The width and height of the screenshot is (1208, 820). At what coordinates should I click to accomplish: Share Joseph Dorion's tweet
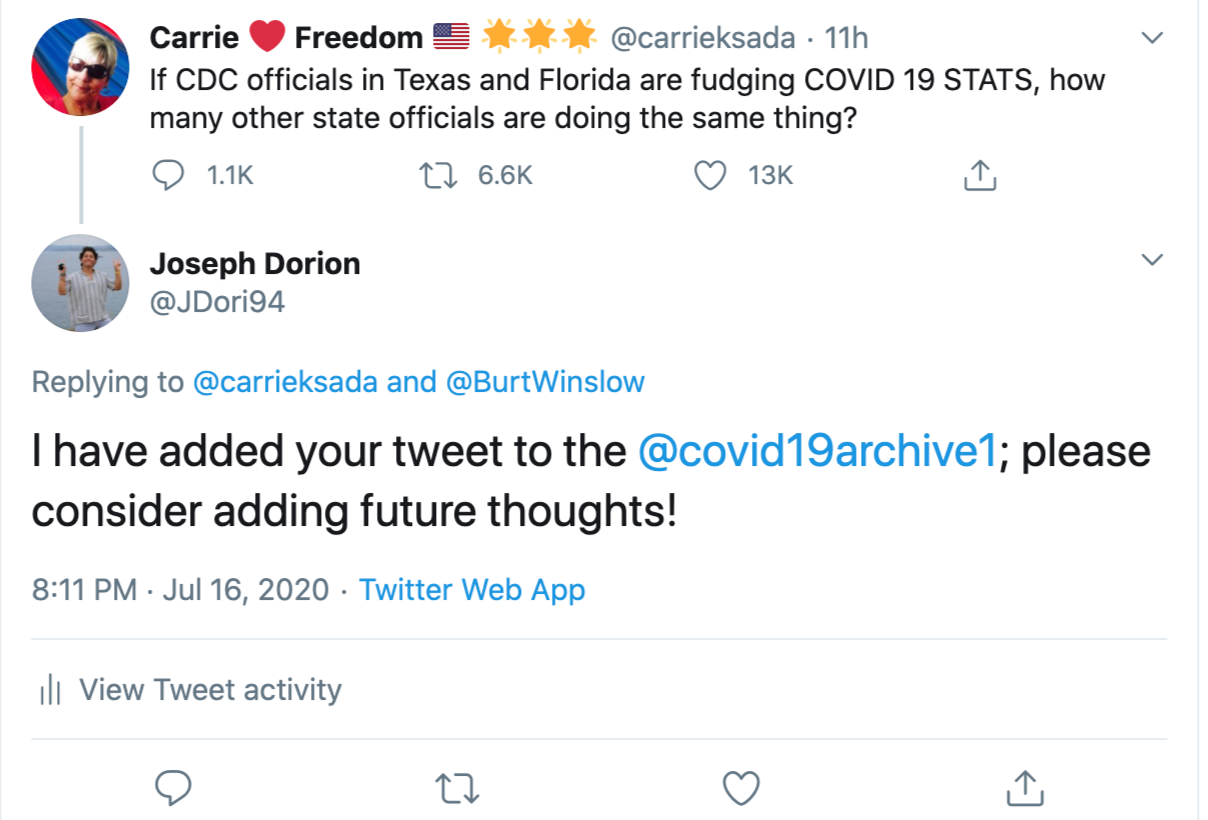coord(1023,788)
